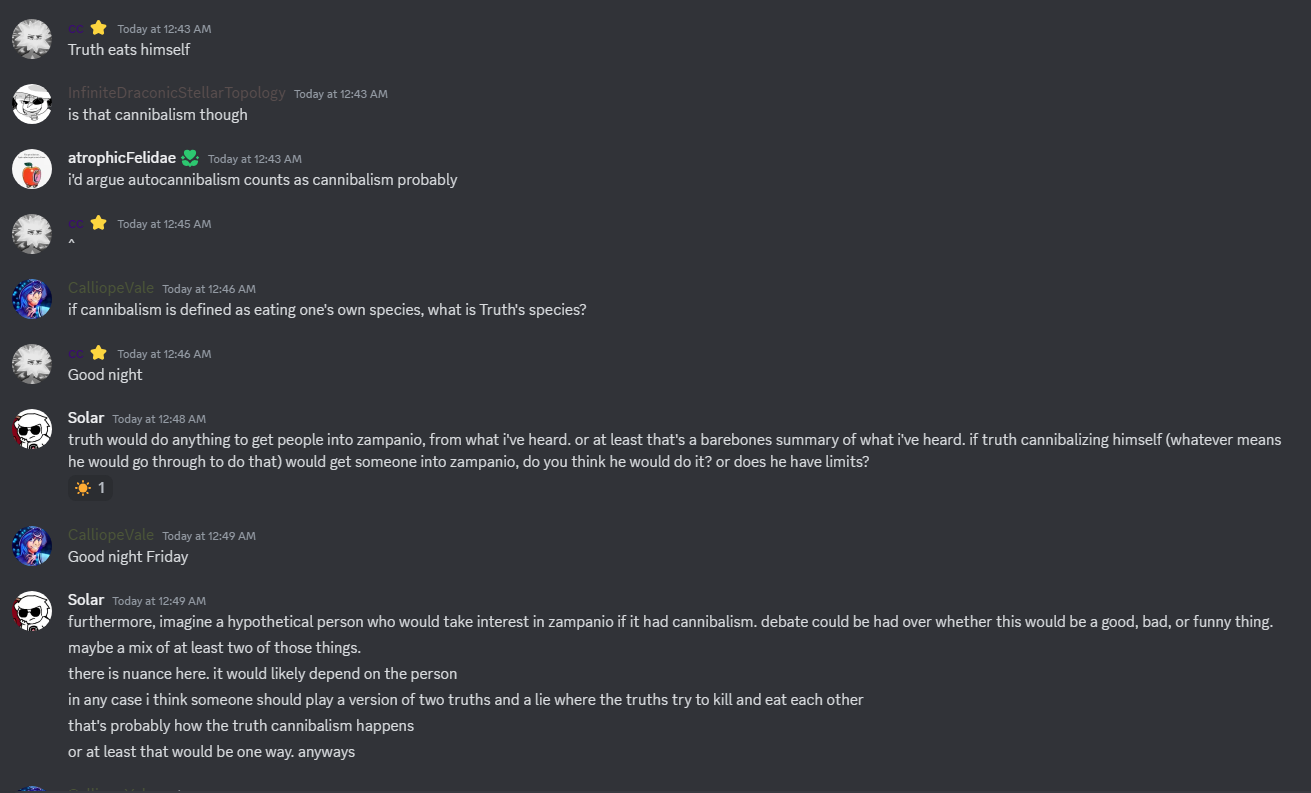The width and height of the screenshot is (1311, 793).
Task: Click the Solar username on the 12:48 AM message
Action: coord(86,418)
